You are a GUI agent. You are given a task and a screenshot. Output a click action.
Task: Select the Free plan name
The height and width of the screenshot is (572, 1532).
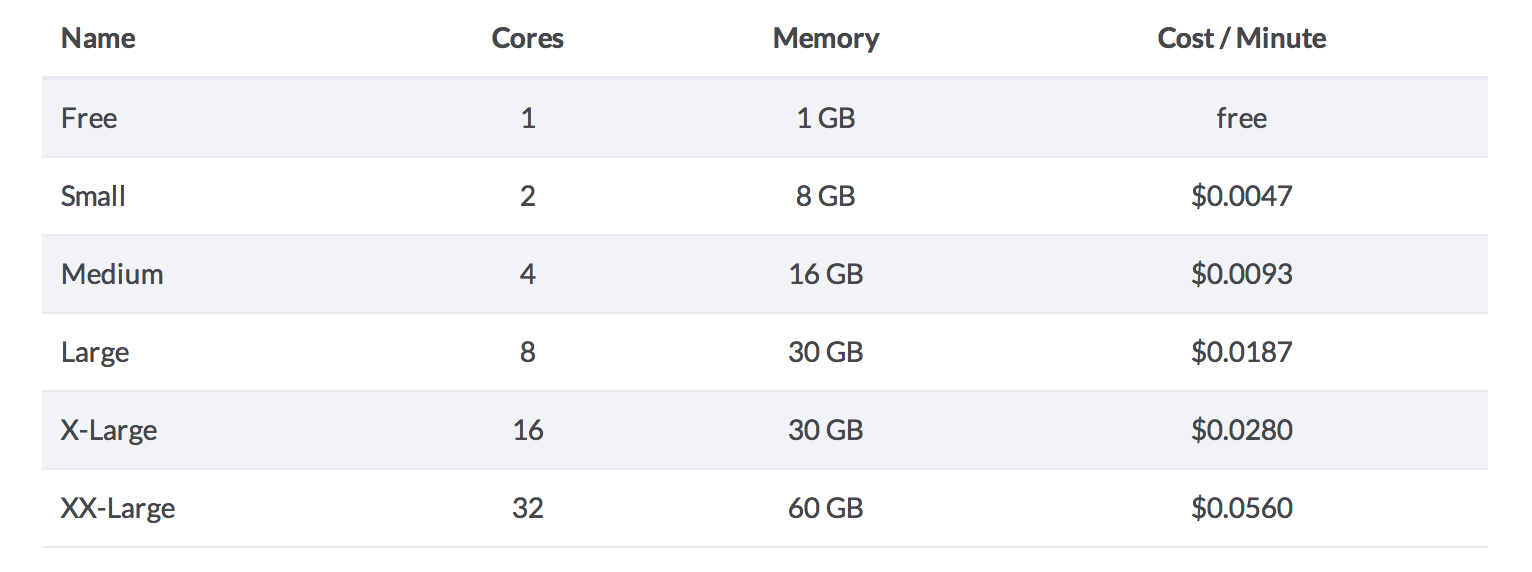(x=89, y=118)
